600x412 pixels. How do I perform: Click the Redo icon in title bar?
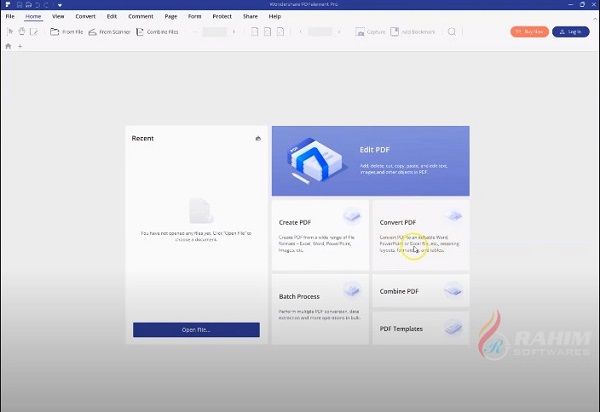point(46,5)
